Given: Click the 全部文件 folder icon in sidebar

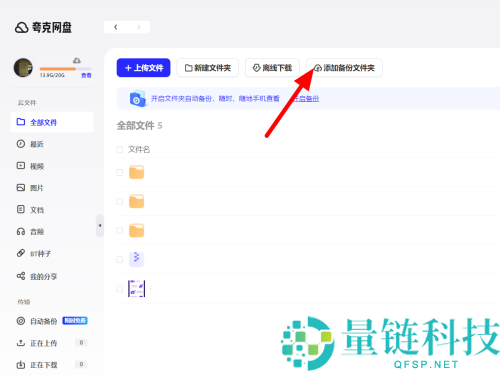Looking at the screenshot, I should click(x=21, y=122).
